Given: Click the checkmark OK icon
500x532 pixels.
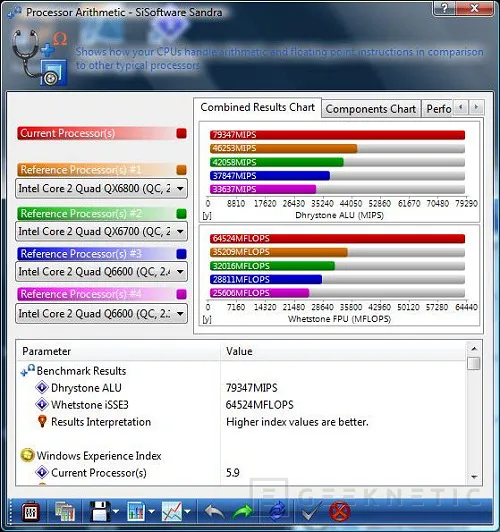Looking at the screenshot, I should [311, 511].
